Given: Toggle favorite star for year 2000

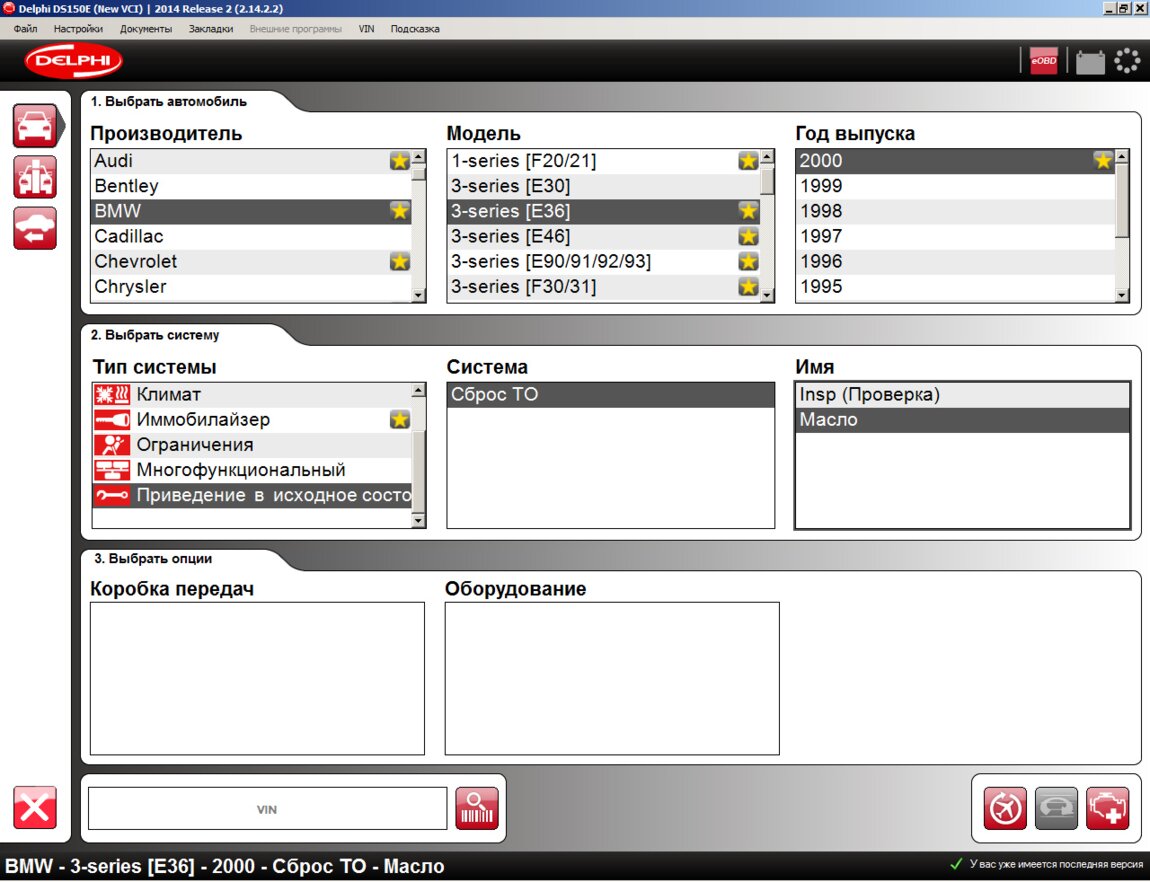Looking at the screenshot, I should (1103, 161).
